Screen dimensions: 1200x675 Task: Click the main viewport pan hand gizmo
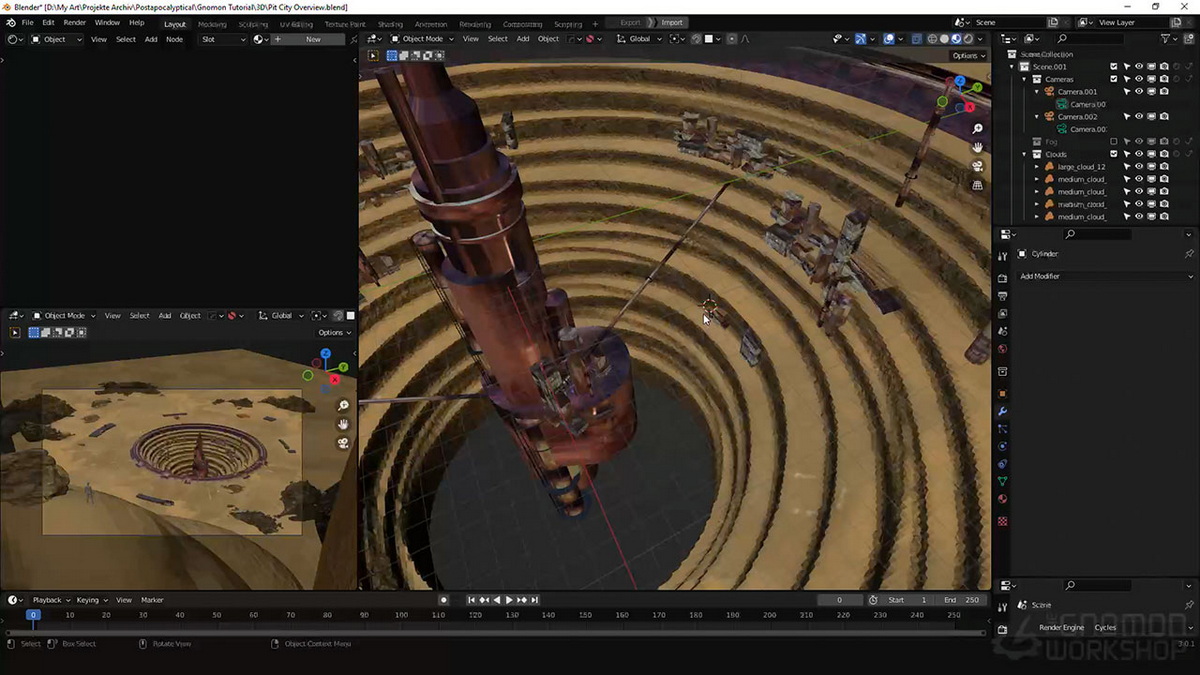coord(977,148)
